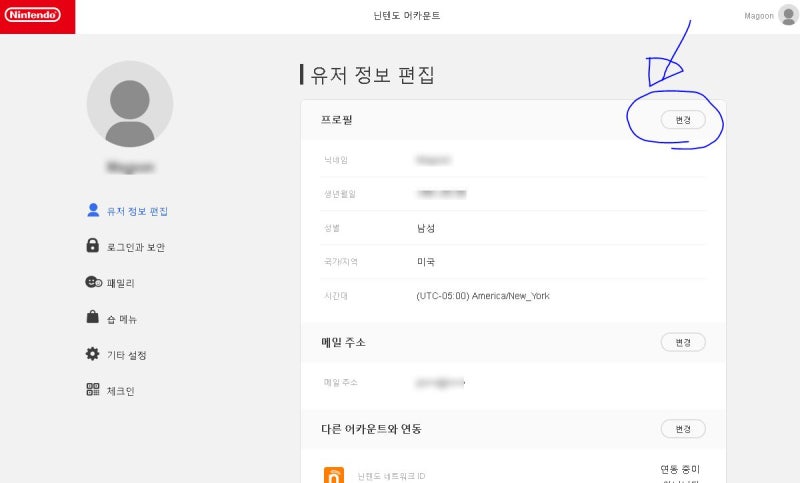Click the 국가/지역 field label
The width and height of the screenshot is (800, 483).
[x=341, y=262]
